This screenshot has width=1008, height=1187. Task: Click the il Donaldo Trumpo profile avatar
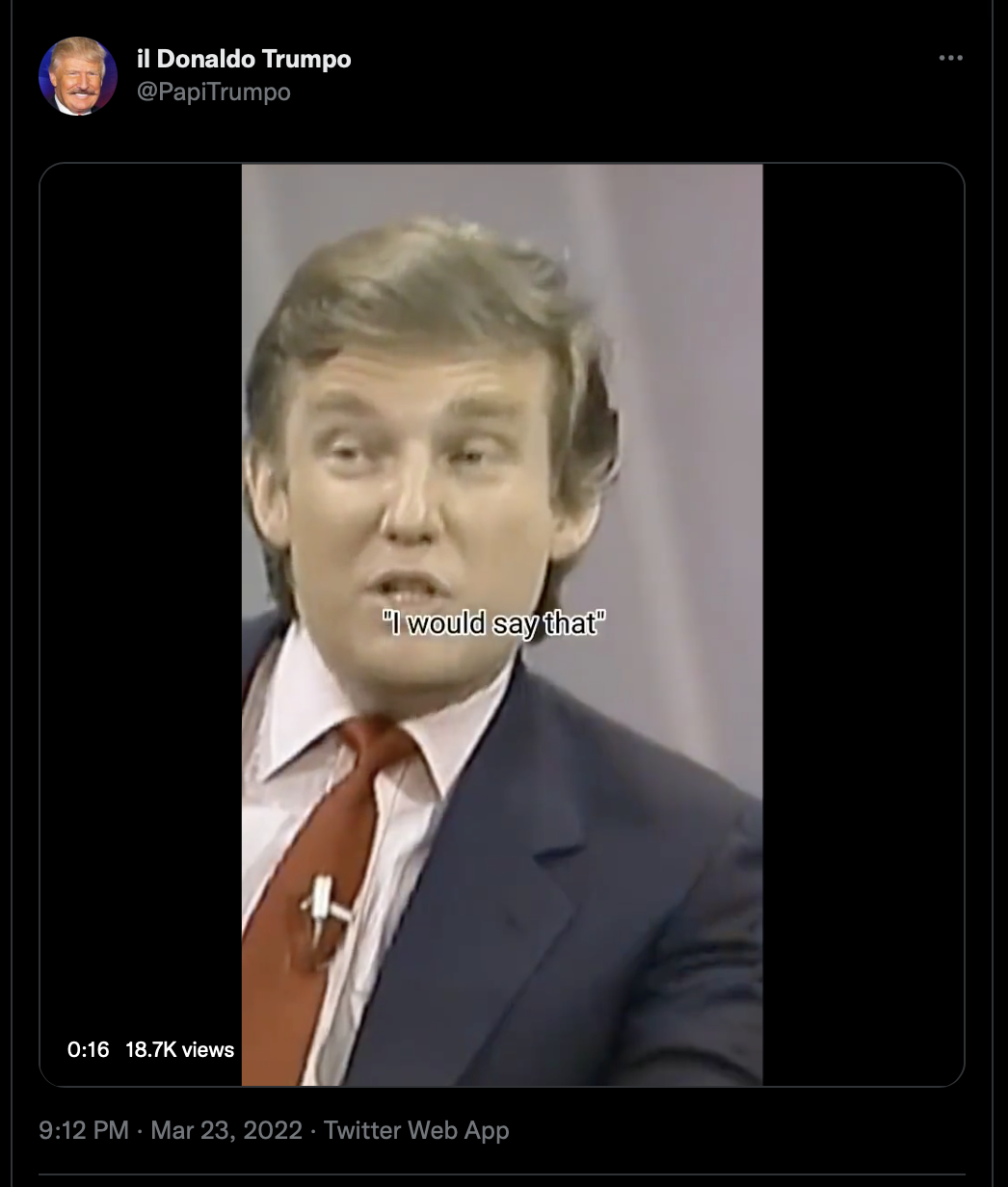click(78, 76)
